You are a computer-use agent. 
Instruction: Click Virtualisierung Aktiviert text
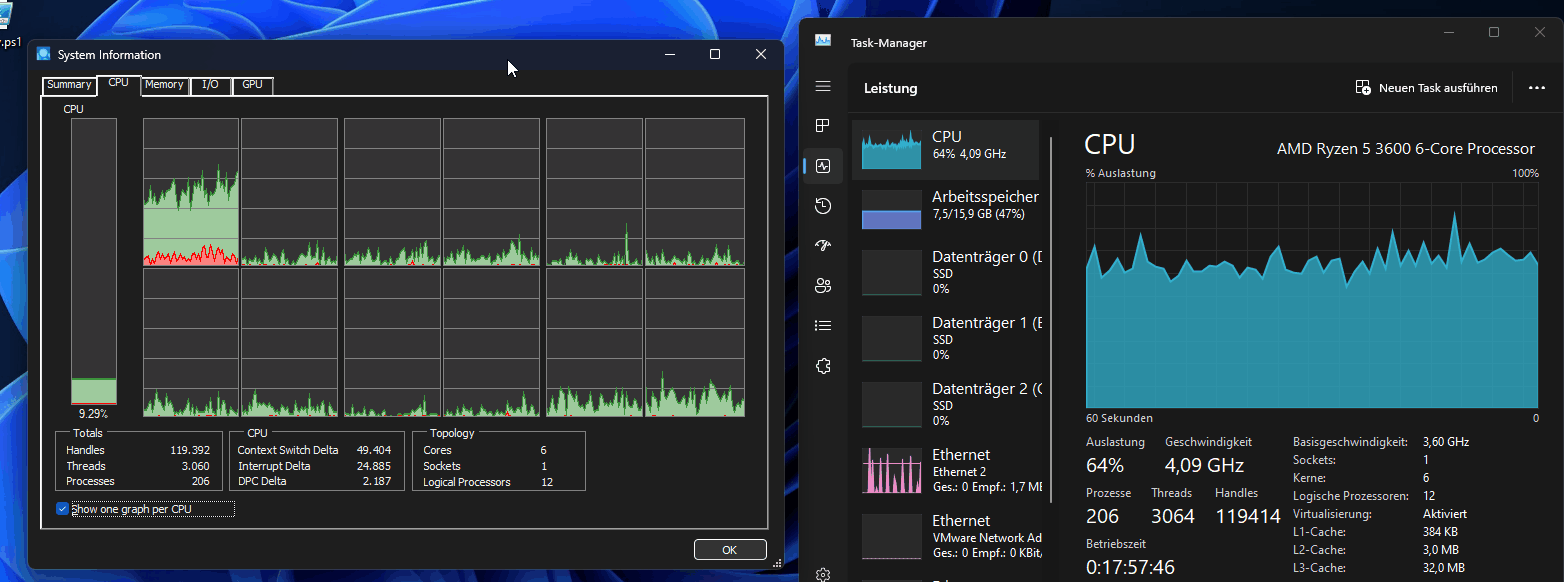tap(1444, 513)
